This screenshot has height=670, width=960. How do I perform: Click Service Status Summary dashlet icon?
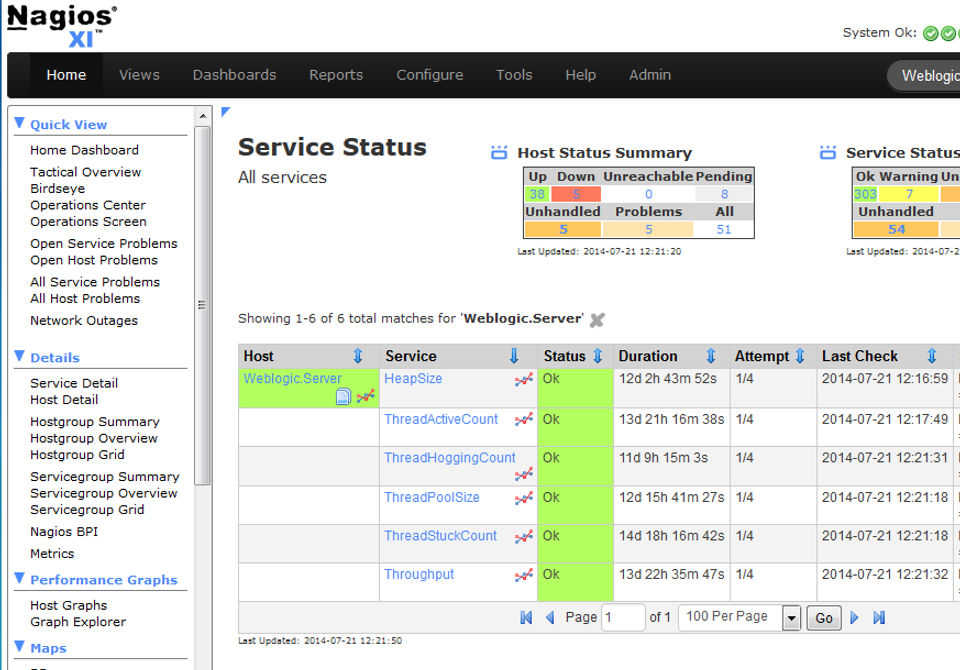(x=828, y=152)
